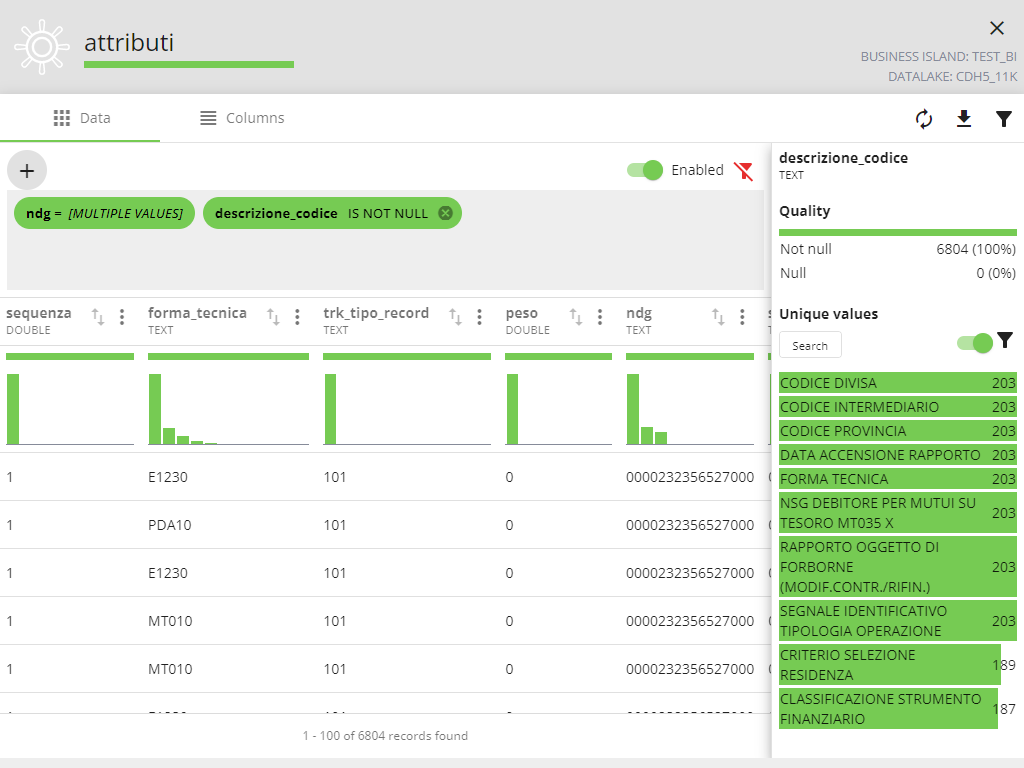Sort by sequenza column

98,317
